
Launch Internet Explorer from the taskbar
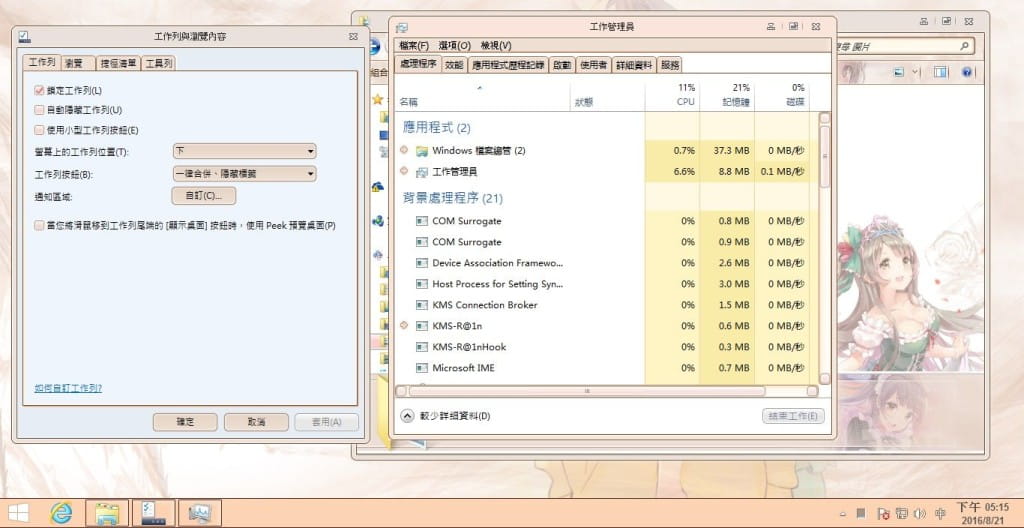(x=61, y=513)
